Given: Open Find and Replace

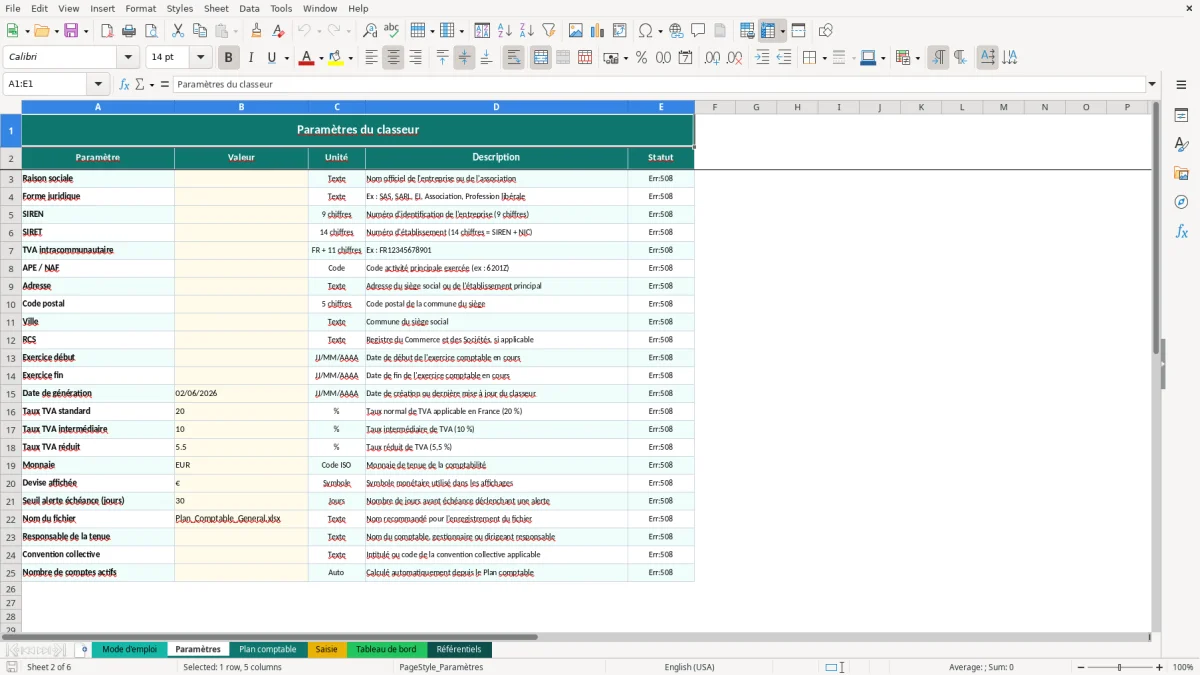Looking at the screenshot, I should pyautogui.click(x=370, y=31).
